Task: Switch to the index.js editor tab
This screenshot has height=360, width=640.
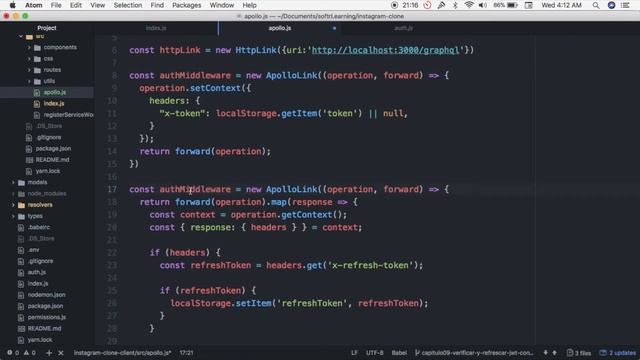Action: tap(156, 28)
